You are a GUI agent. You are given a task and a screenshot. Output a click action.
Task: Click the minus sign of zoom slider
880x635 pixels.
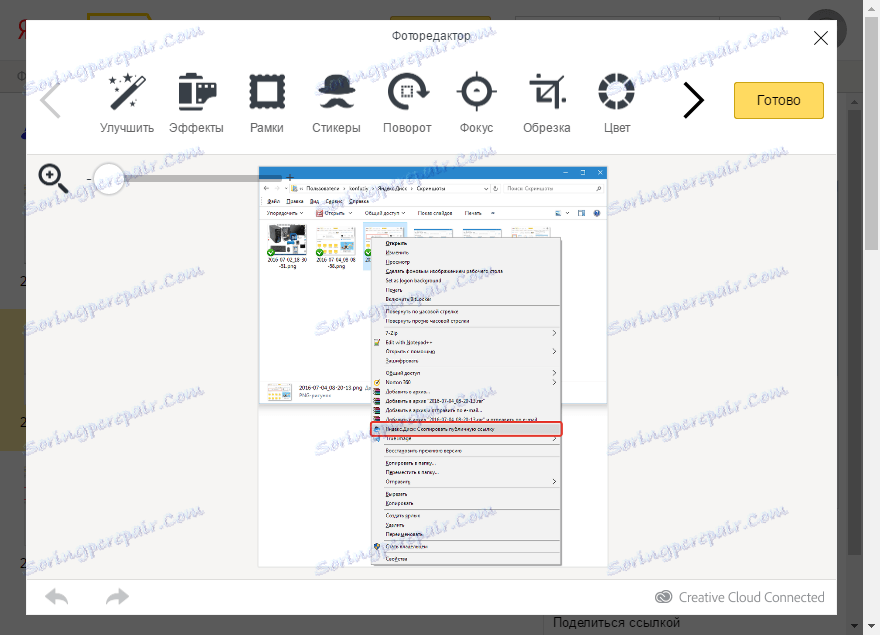click(89, 179)
